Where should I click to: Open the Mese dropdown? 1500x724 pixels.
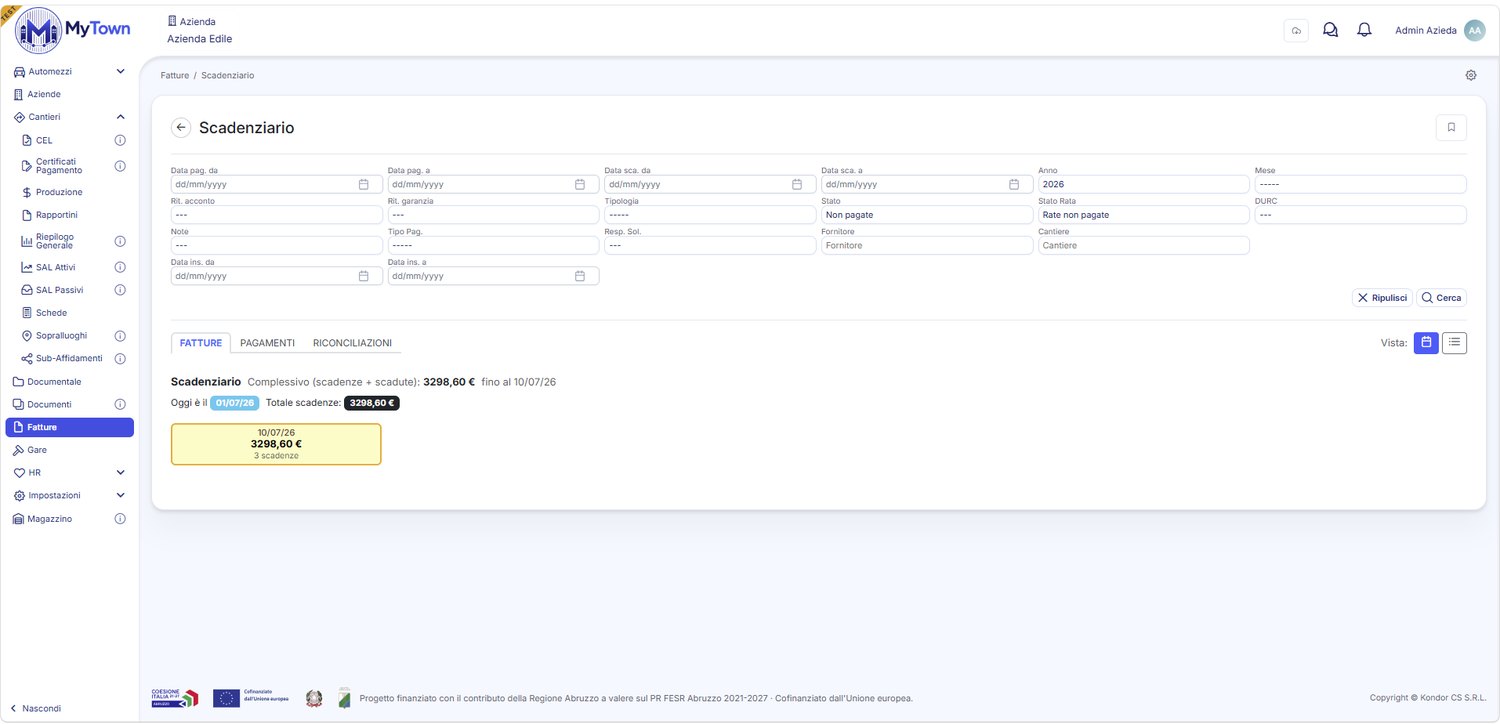1360,184
